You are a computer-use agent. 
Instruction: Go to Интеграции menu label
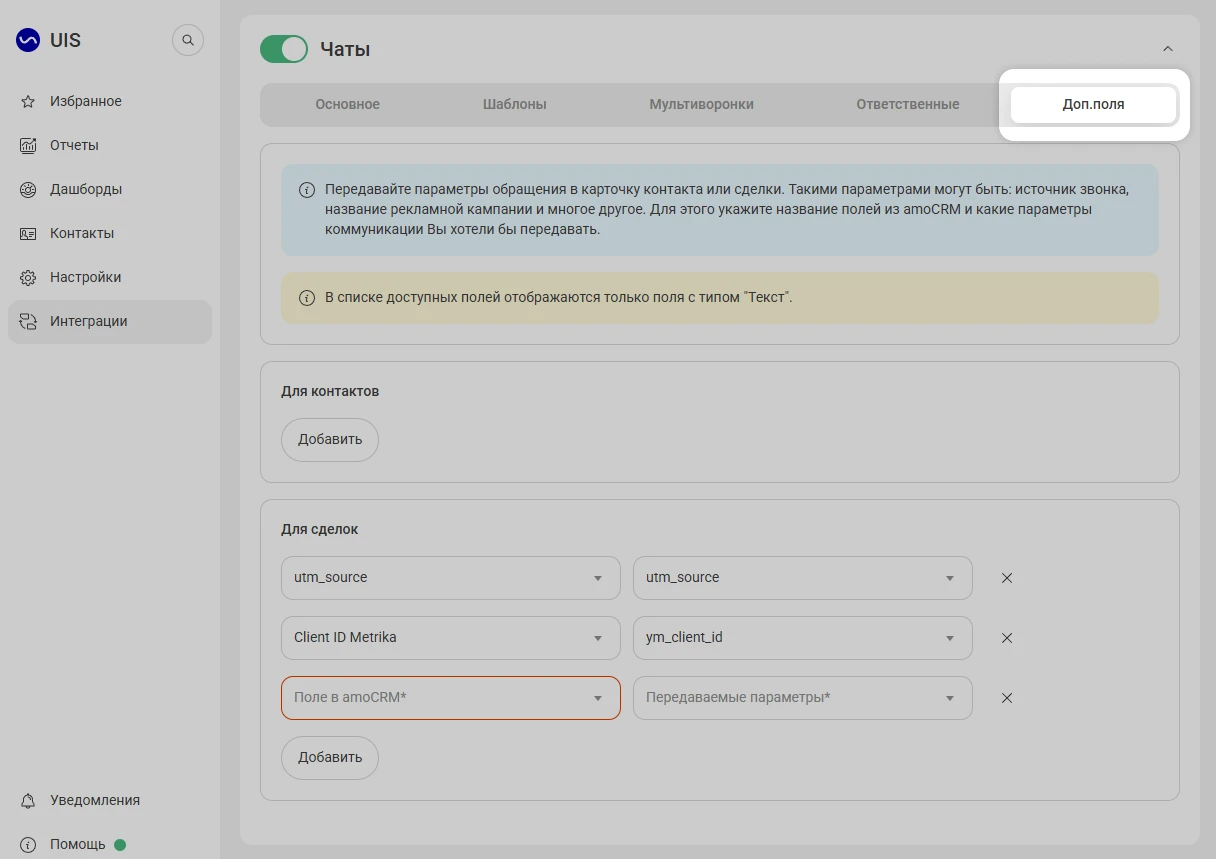[89, 321]
